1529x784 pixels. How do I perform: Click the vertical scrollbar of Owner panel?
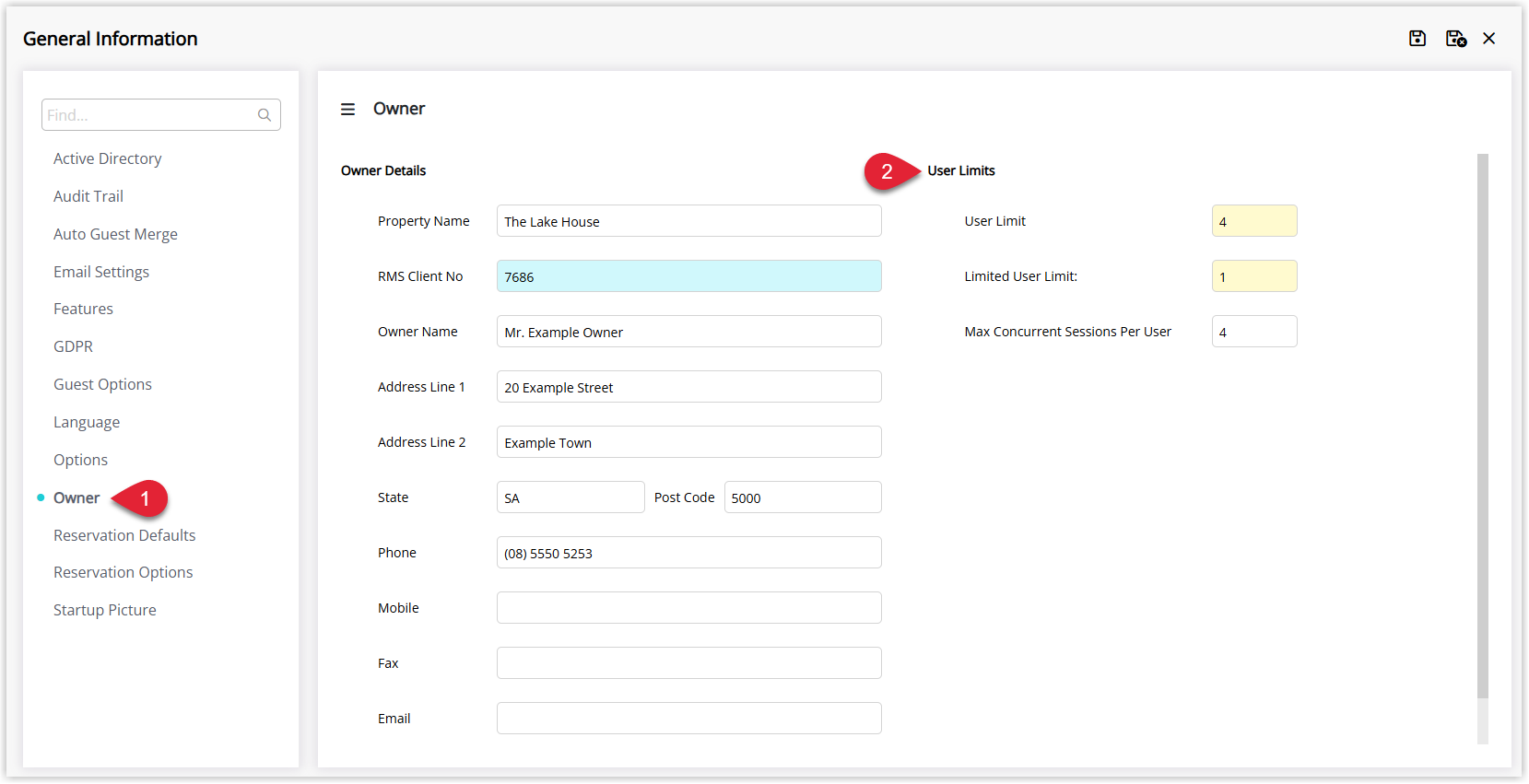click(1482, 426)
